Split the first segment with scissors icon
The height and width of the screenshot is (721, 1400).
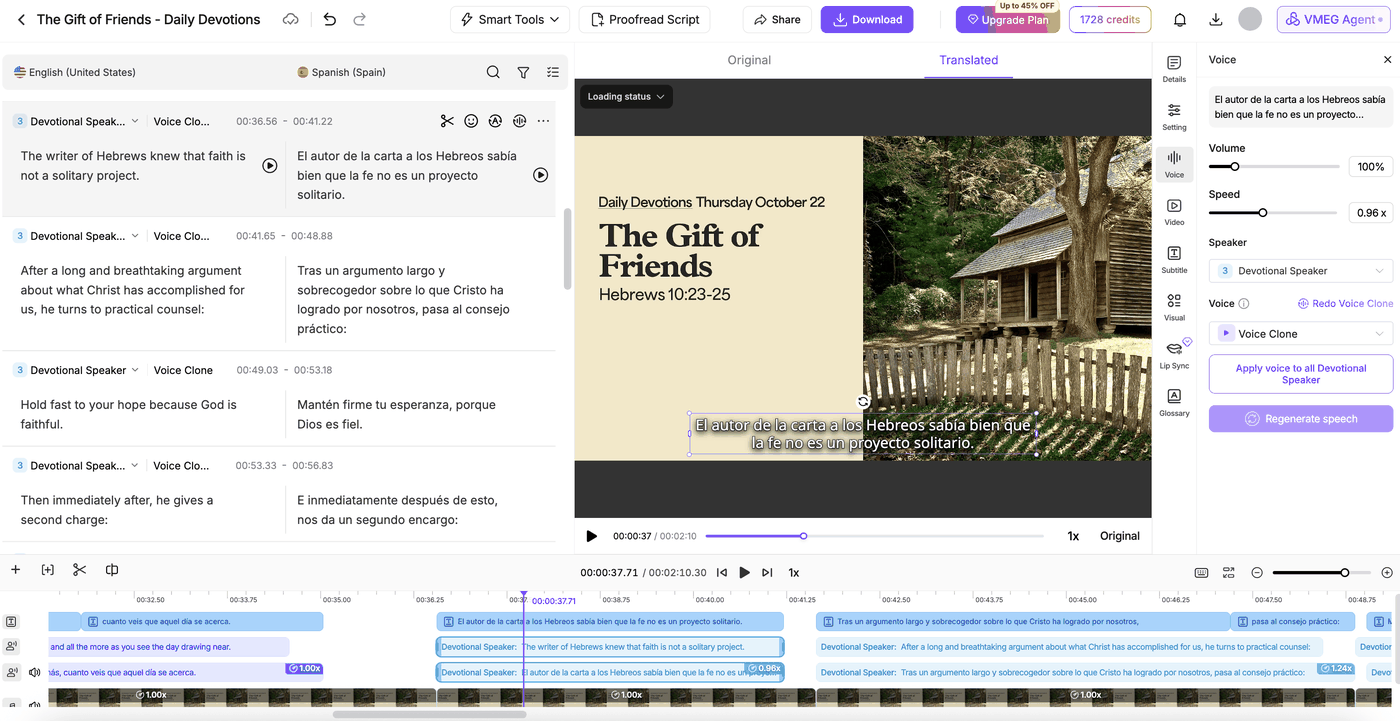[x=447, y=121]
